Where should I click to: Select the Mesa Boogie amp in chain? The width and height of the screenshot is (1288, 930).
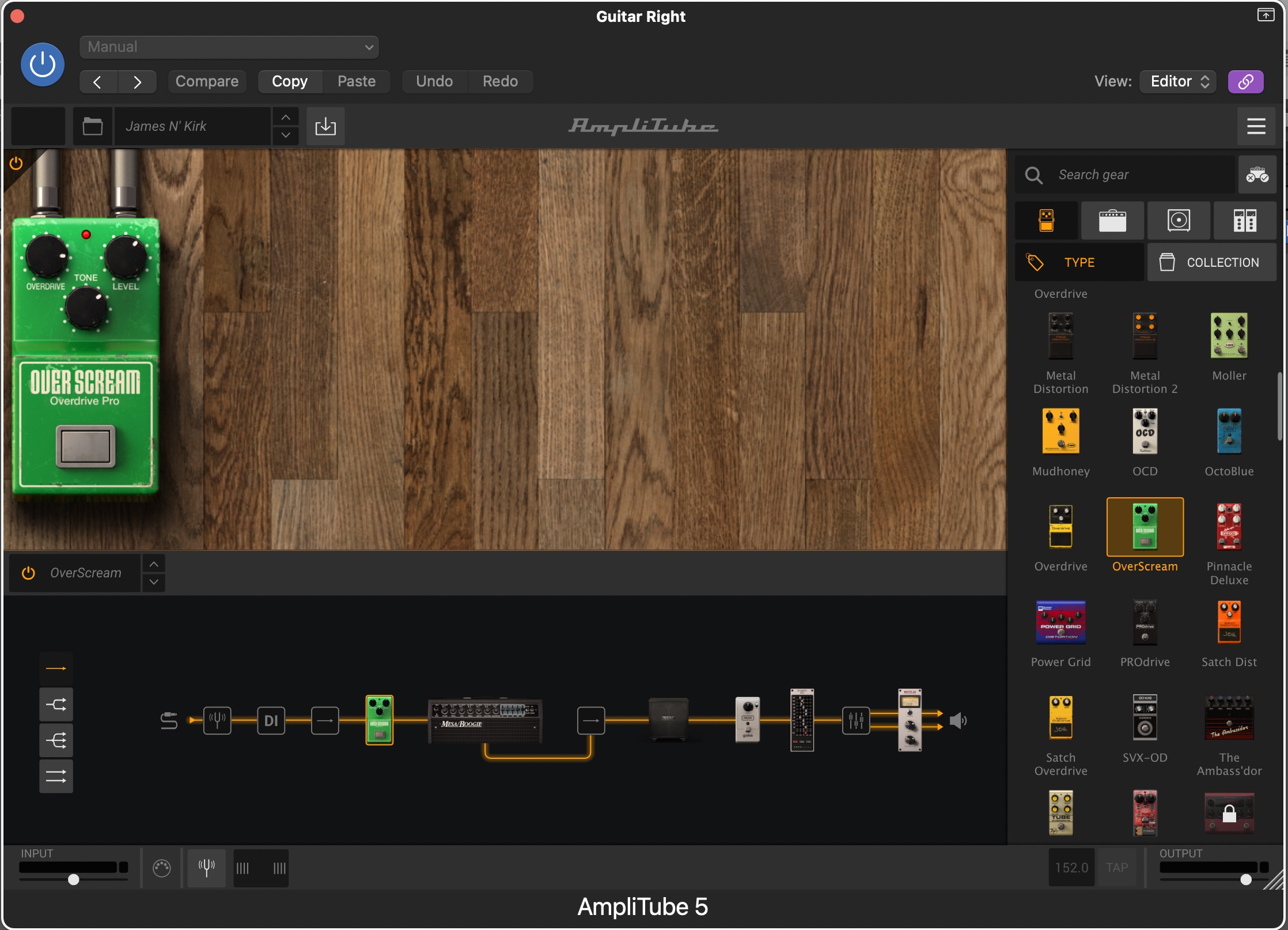click(x=485, y=720)
